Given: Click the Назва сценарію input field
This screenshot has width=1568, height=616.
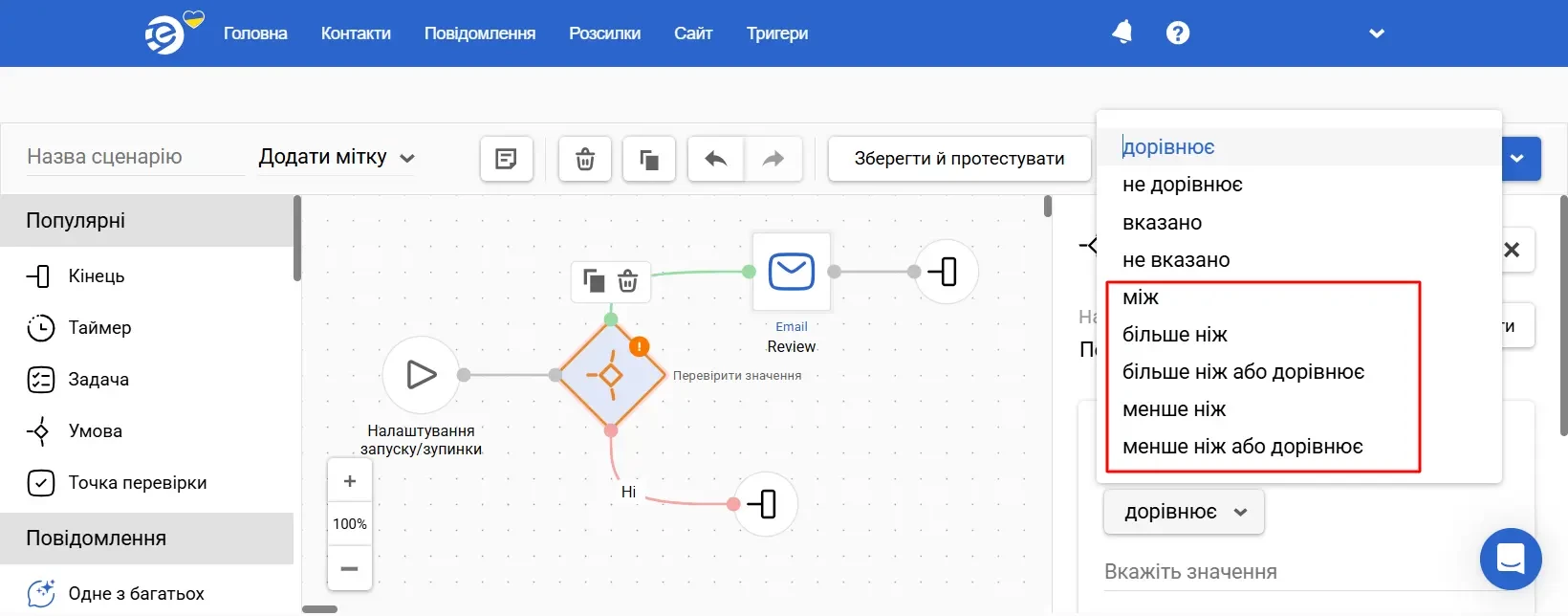Looking at the screenshot, I should coord(135,157).
